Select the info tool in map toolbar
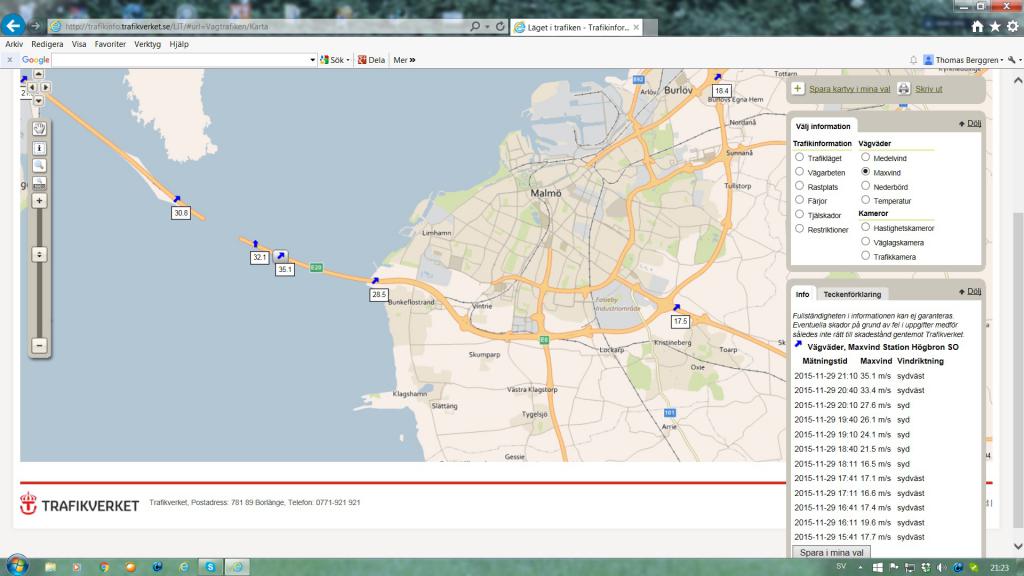This screenshot has width=1024, height=576. tap(39, 148)
